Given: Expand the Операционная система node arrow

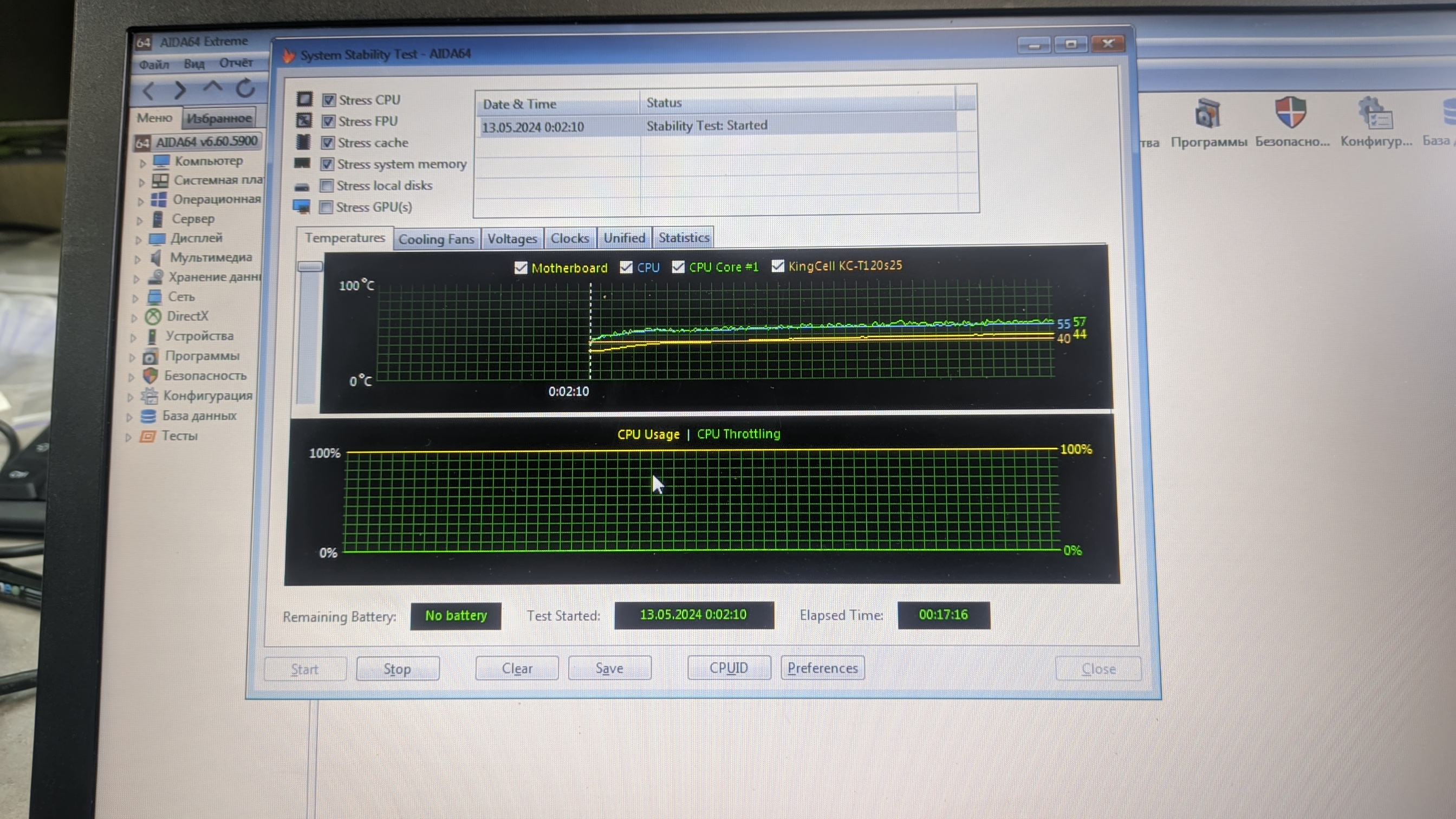Looking at the screenshot, I should (141, 202).
